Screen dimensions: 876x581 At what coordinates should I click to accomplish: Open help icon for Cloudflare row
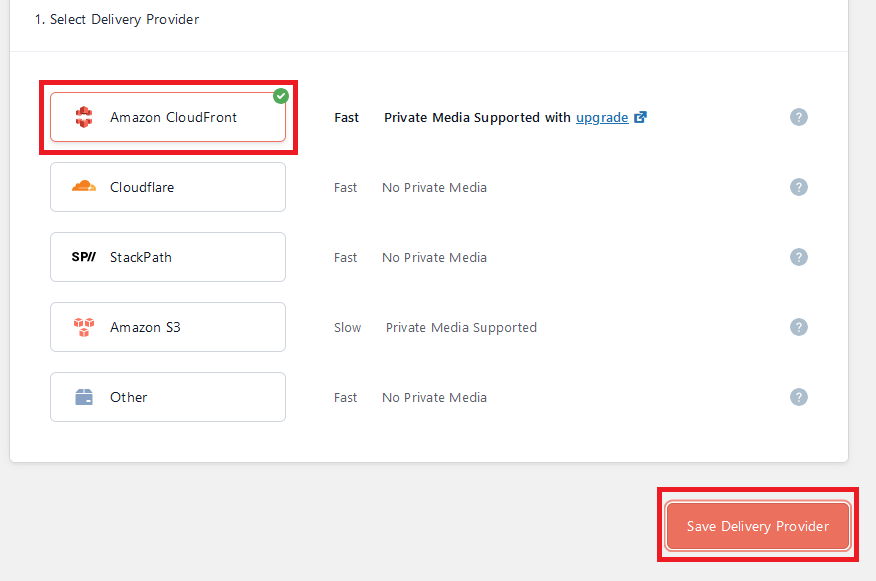[799, 187]
